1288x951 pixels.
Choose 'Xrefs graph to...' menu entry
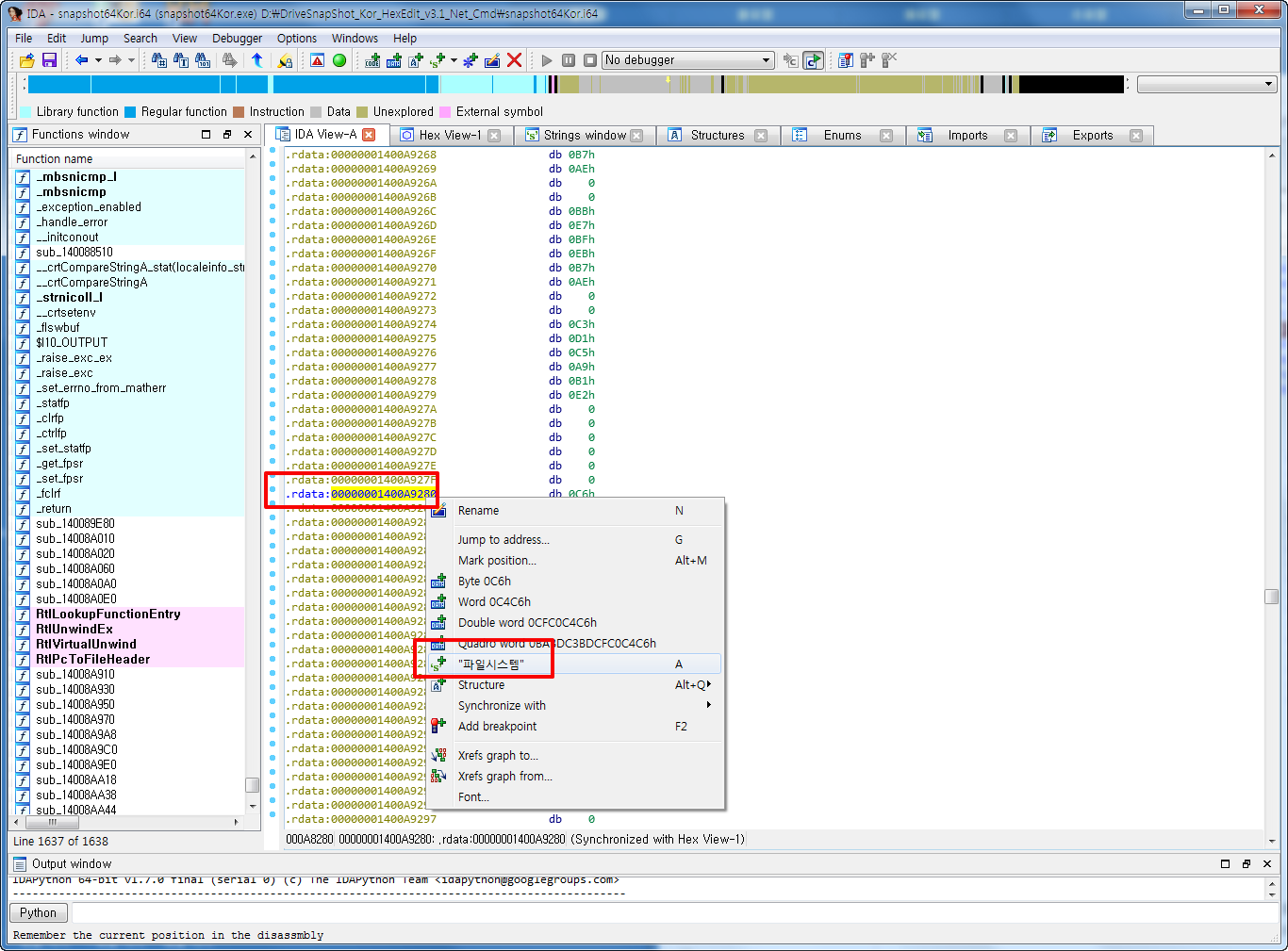[575, 756]
